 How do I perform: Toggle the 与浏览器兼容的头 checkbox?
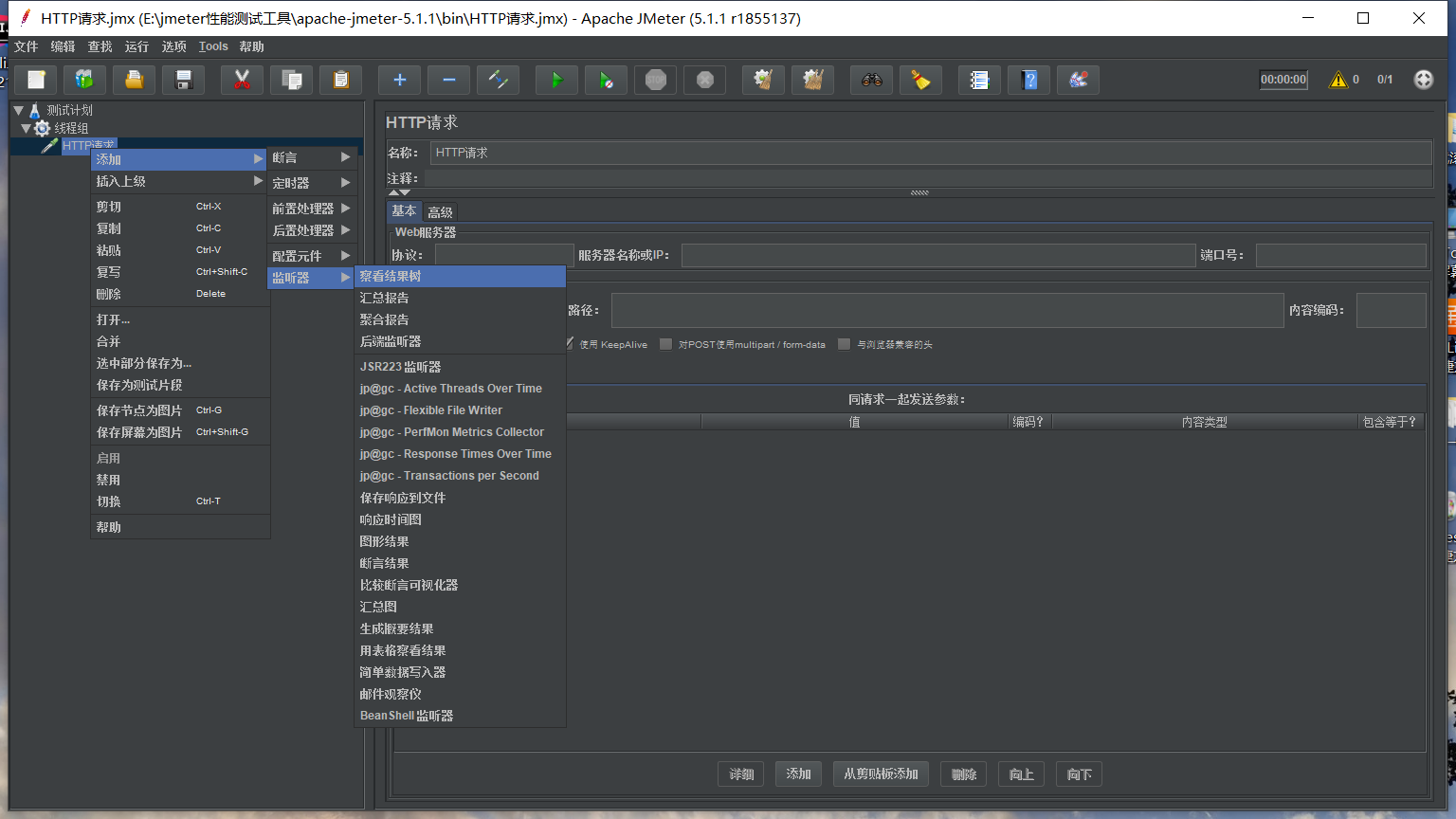pyautogui.click(x=844, y=344)
